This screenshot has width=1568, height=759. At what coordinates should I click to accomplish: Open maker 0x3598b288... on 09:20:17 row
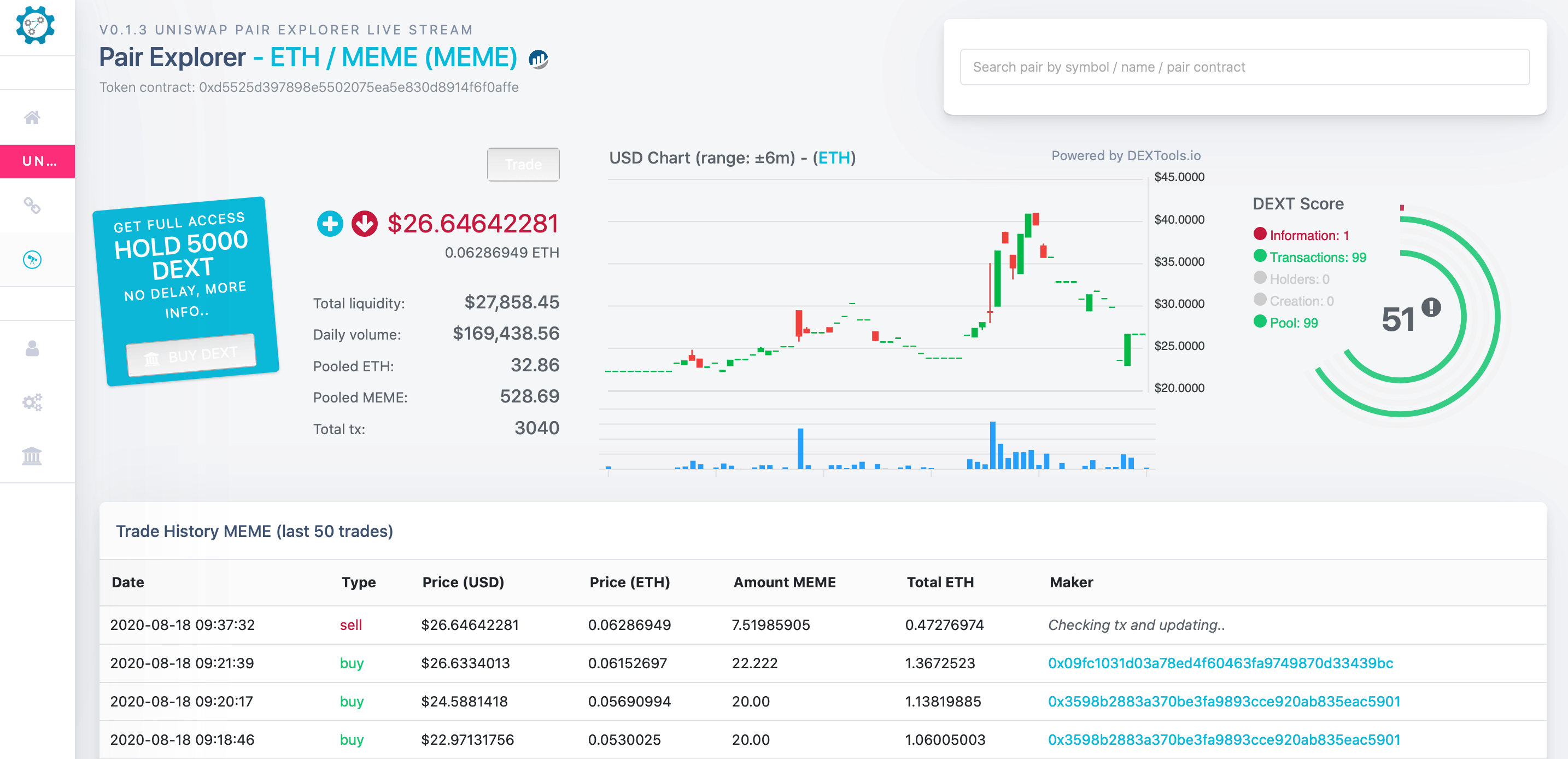(x=1224, y=701)
